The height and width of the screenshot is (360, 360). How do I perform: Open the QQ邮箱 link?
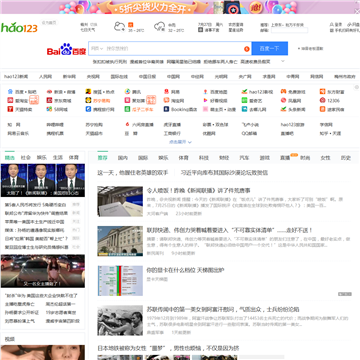(x=249, y=133)
